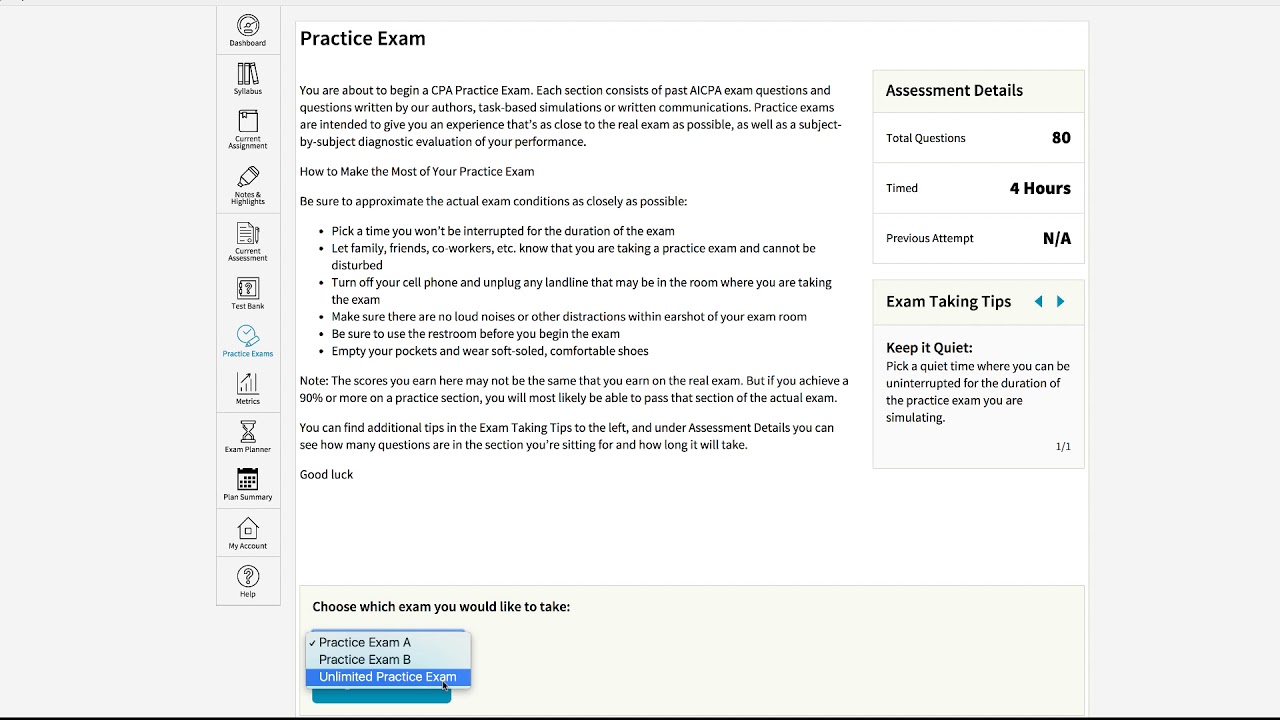
Task: Click the Exam Taking Tips heading
Action: 948,302
